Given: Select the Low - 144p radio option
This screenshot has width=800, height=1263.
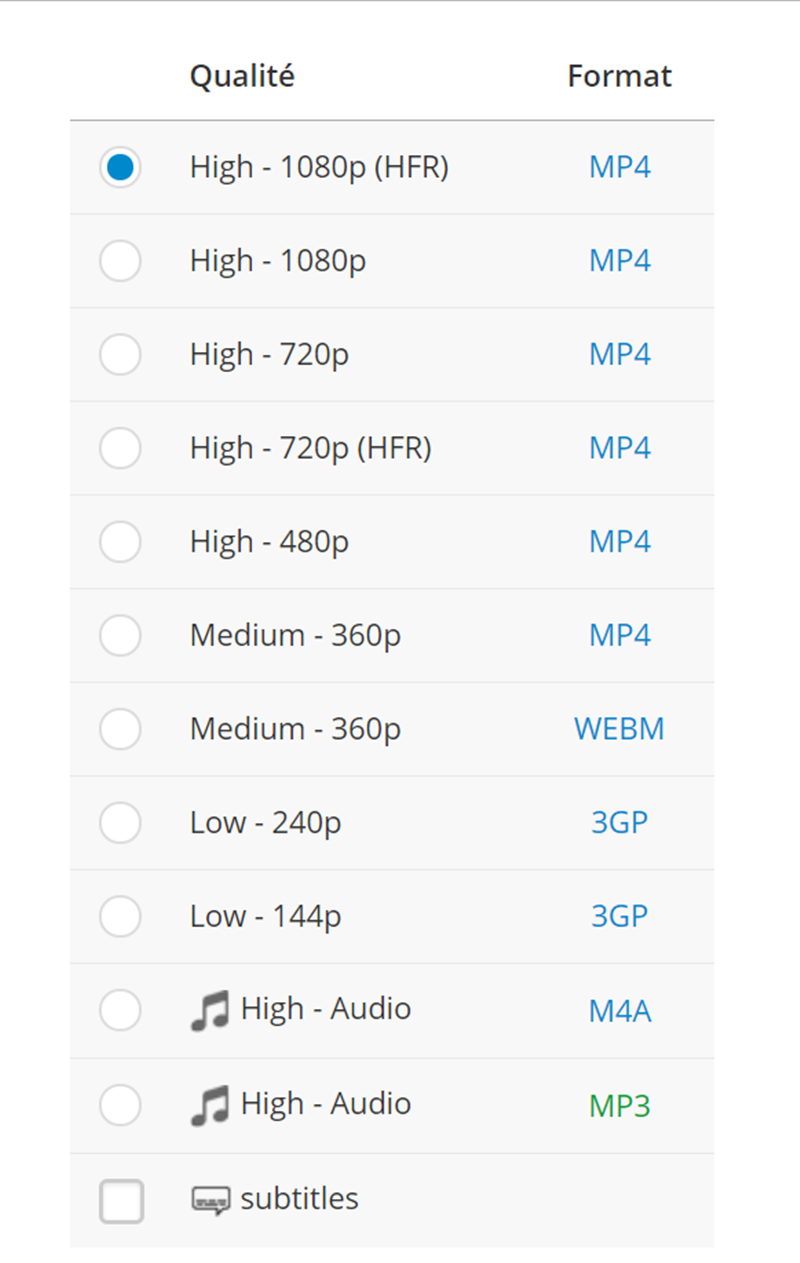Looking at the screenshot, I should click(120, 916).
